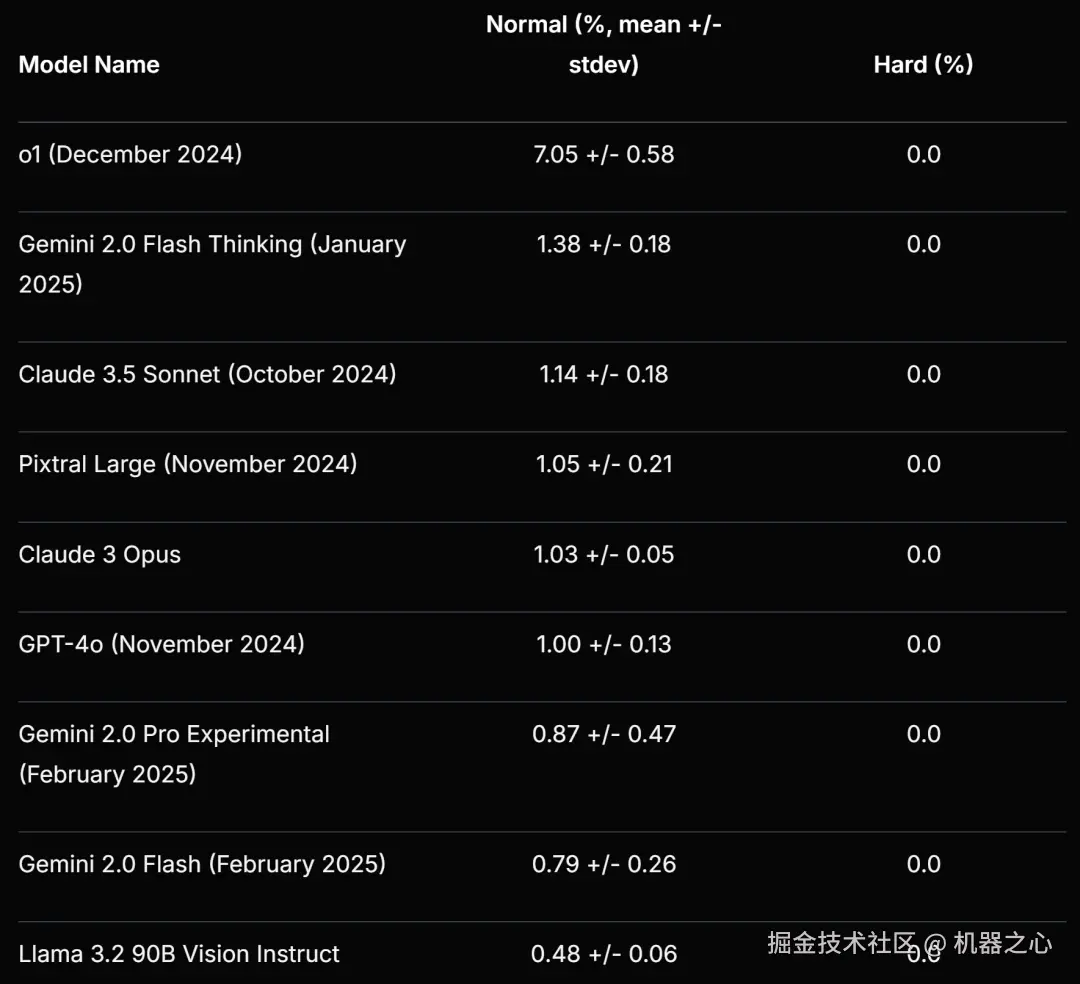Click the 'Model Name' column header
The width and height of the screenshot is (1080, 984).
point(89,65)
